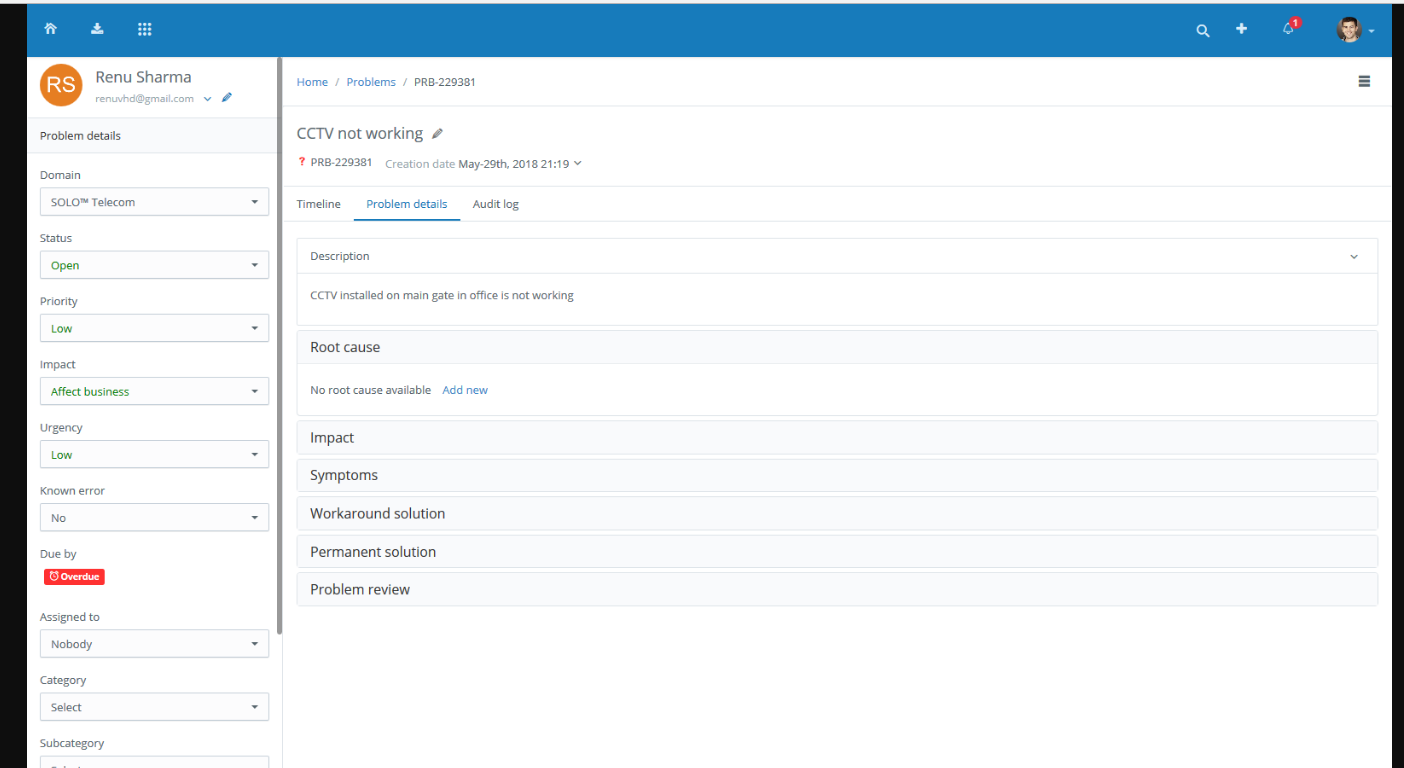Click the pencil icon beside user email
Screen dimensions: 1404x768
pos(227,98)
